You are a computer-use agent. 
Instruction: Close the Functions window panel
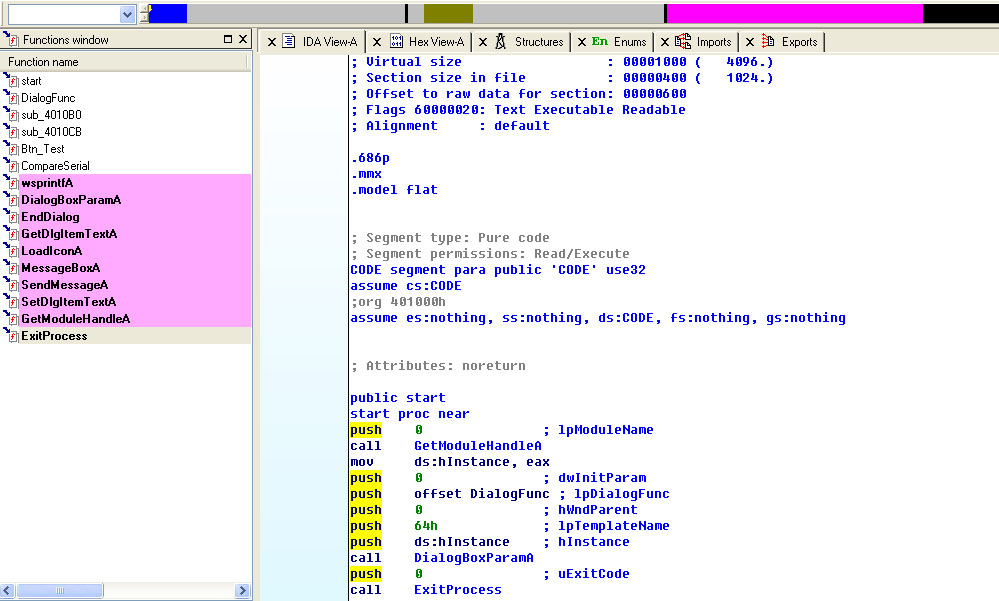[x=243, y=40]
